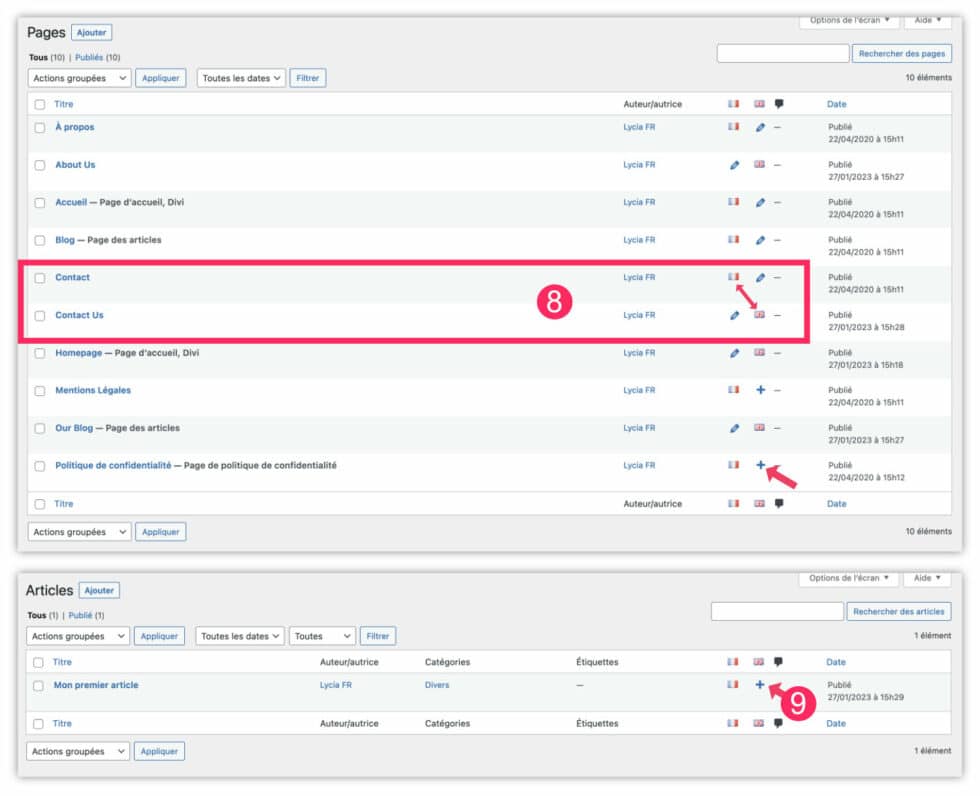The width and height of the screenshot is (980, 796).
Task: Expand the Options de l'écran panel
Action: point(849,18)
